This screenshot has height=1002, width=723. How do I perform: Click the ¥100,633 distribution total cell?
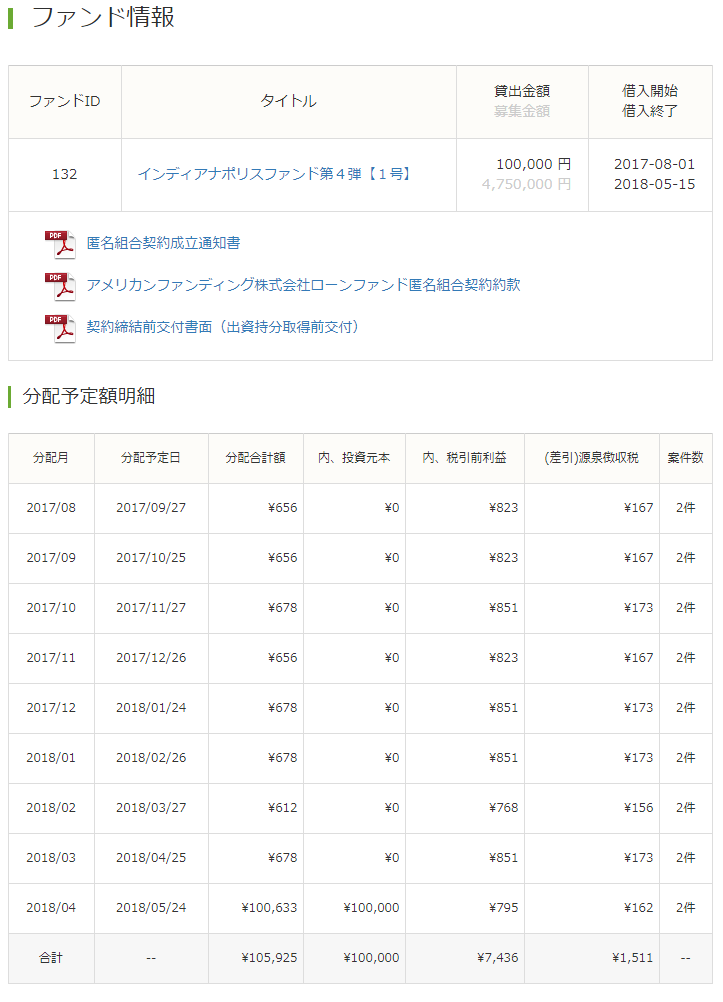click(269, 908)
